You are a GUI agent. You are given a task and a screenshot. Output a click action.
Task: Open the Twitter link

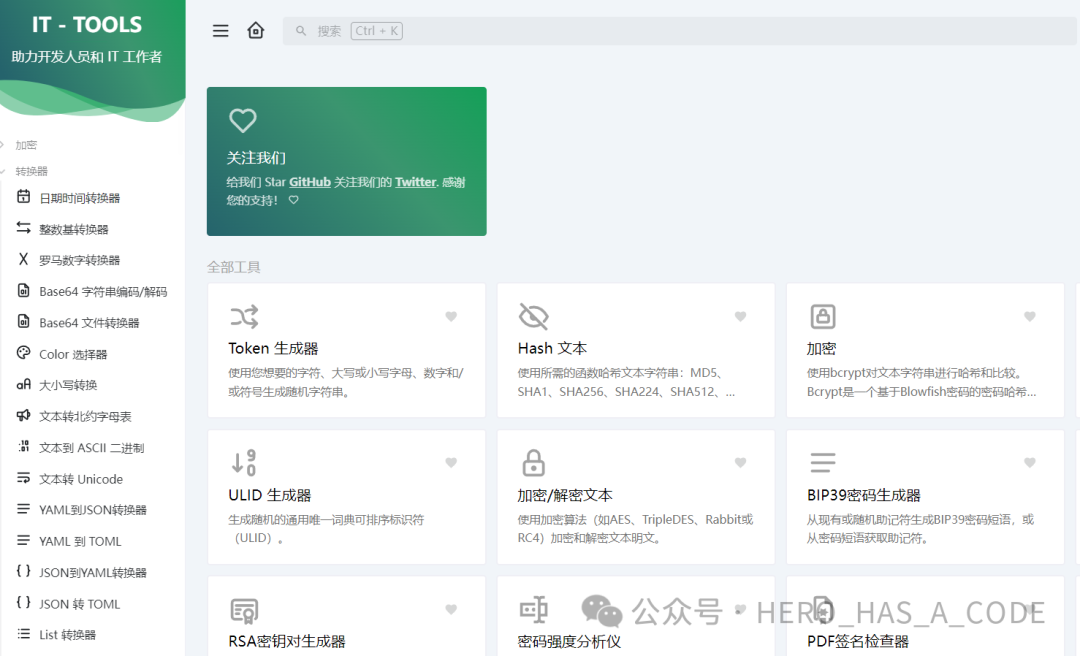[415, 183]
